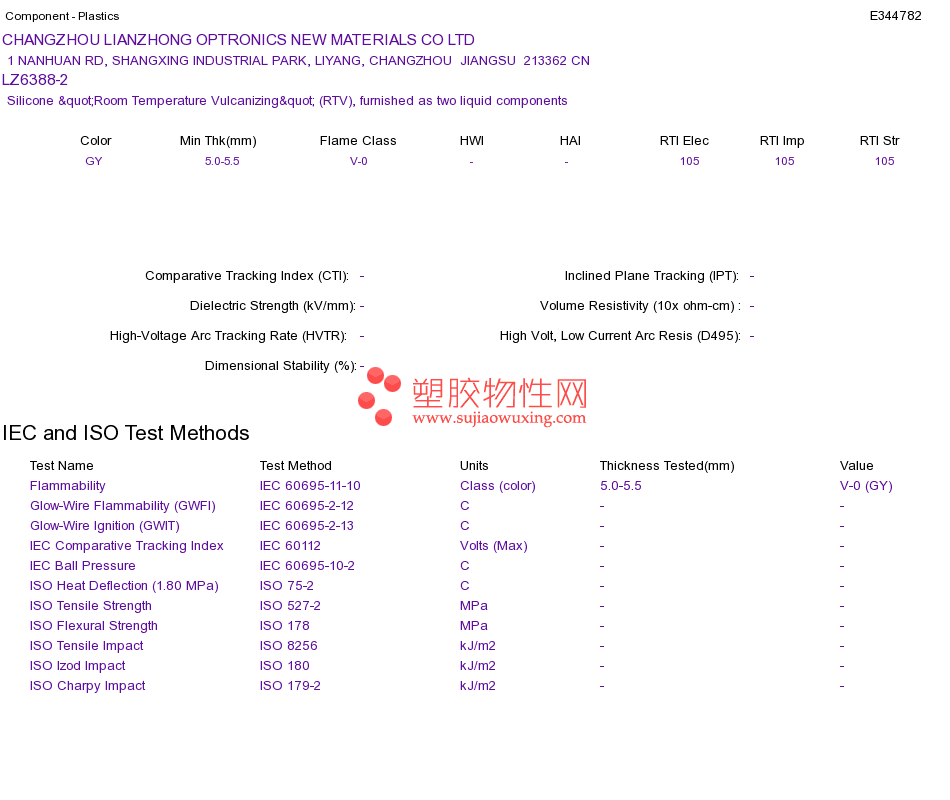Click the Flame Class column header
This screenshot has width=950, height=800.
click(x=358, y=141)
